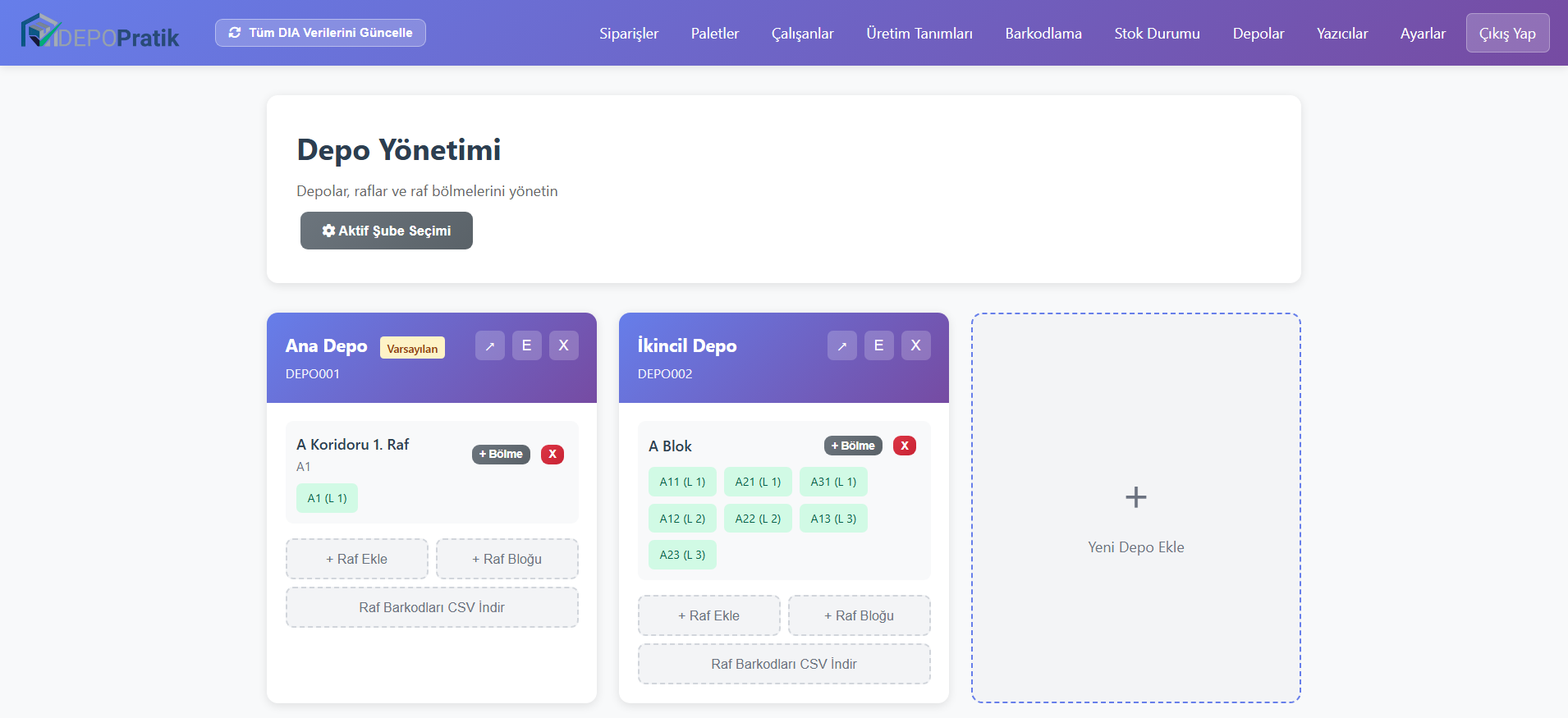This screenshot has width=1568, height=718.
Task: Navigate to Barkodlama section
Action: point(1043,34)
